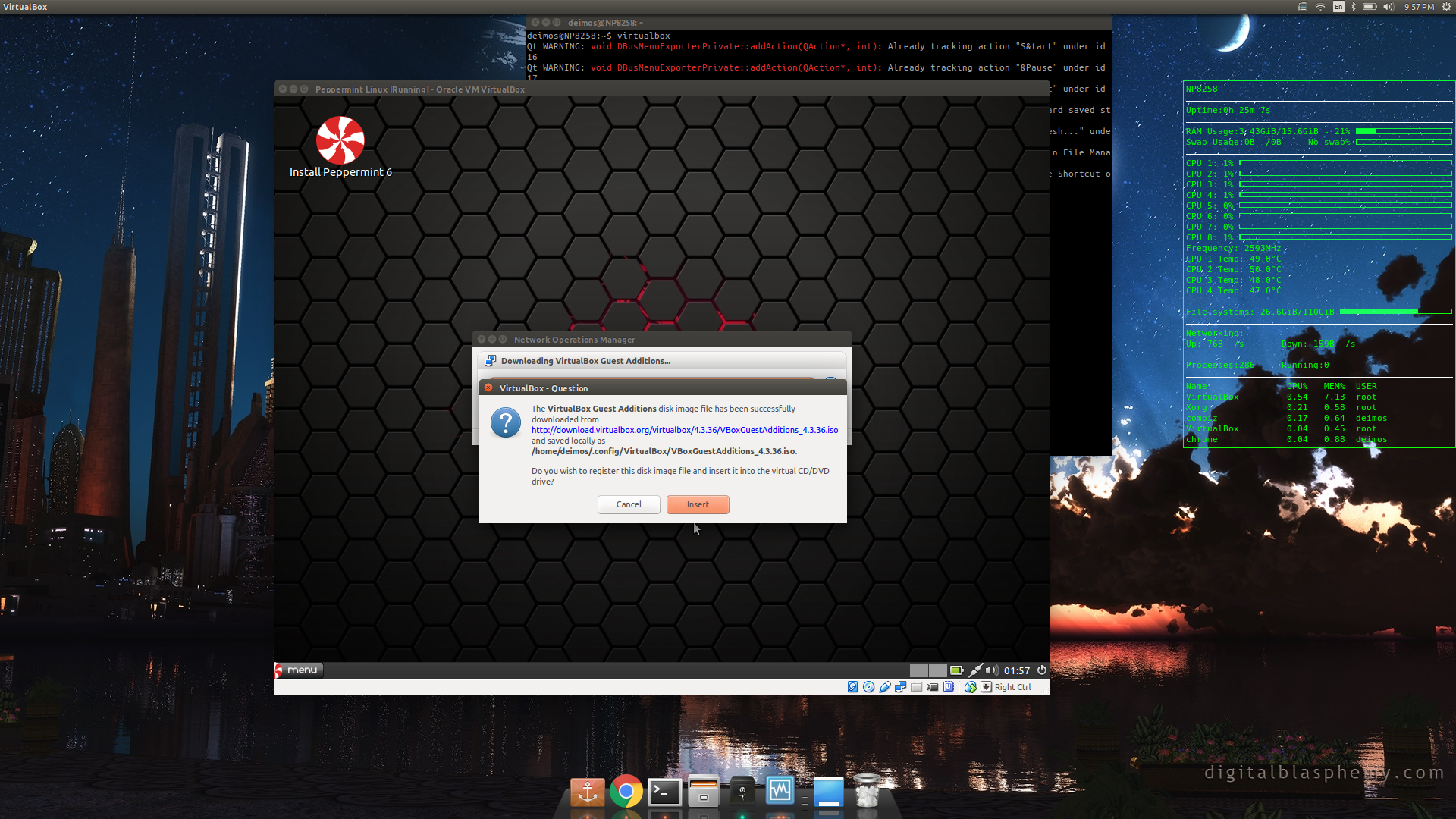Open the VirtualBox menu in top bar

pyautogui.click(x=25, y=7)
